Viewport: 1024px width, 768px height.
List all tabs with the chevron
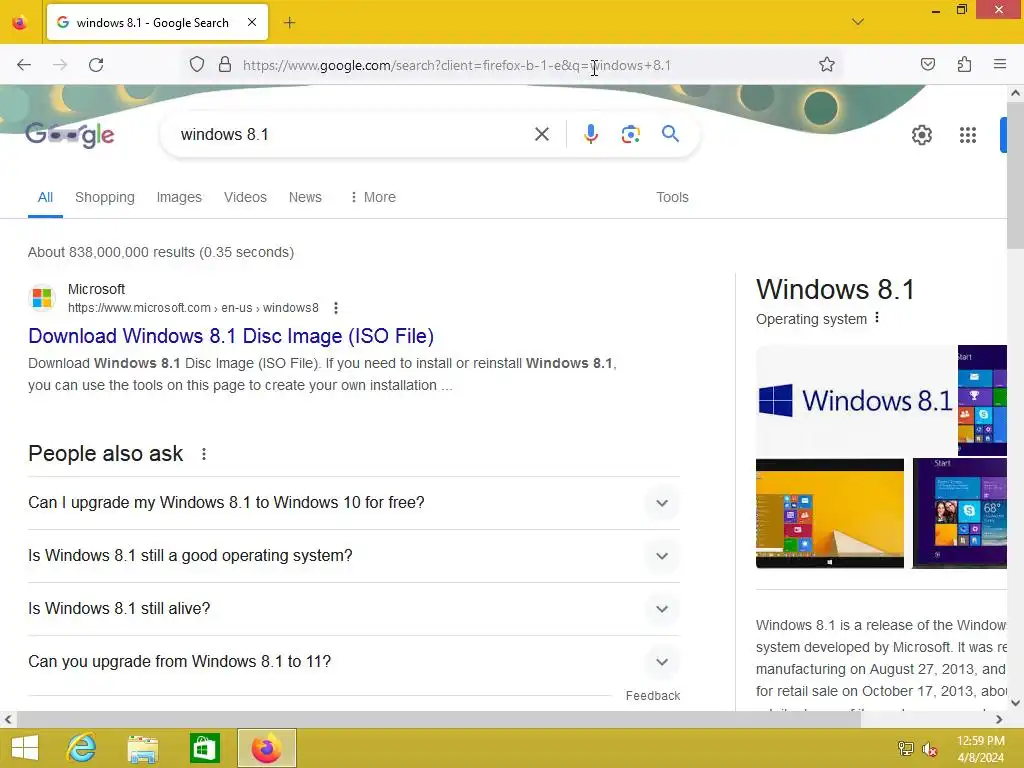pyautogui.click(x=858, y=22)
